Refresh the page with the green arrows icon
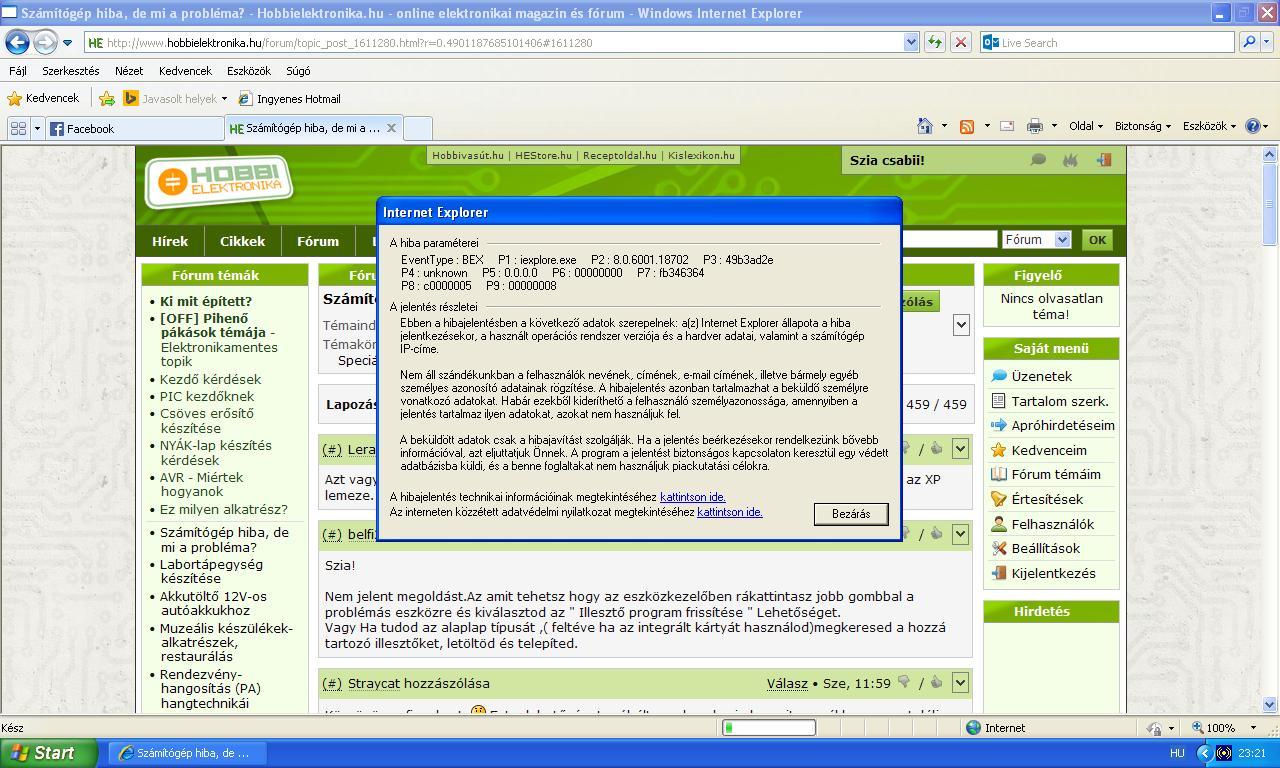The image size is (1280, 768). (935, 42)
